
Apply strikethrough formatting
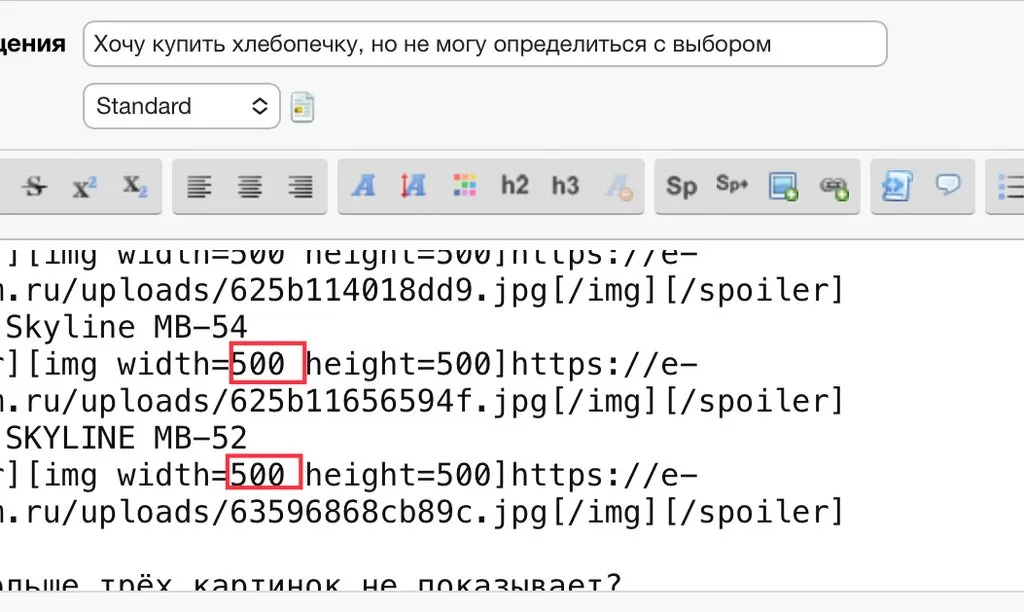[35, 186]
